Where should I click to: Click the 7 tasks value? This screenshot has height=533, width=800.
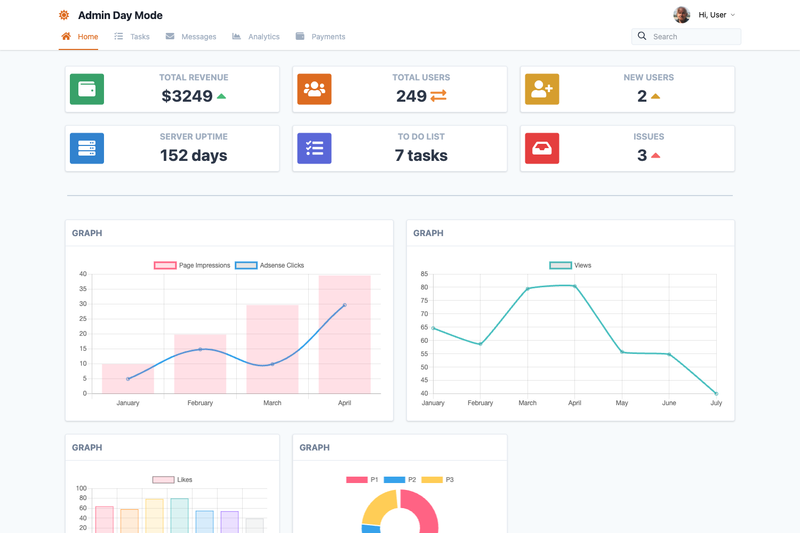pyautogui.click(x=421, y=155)
